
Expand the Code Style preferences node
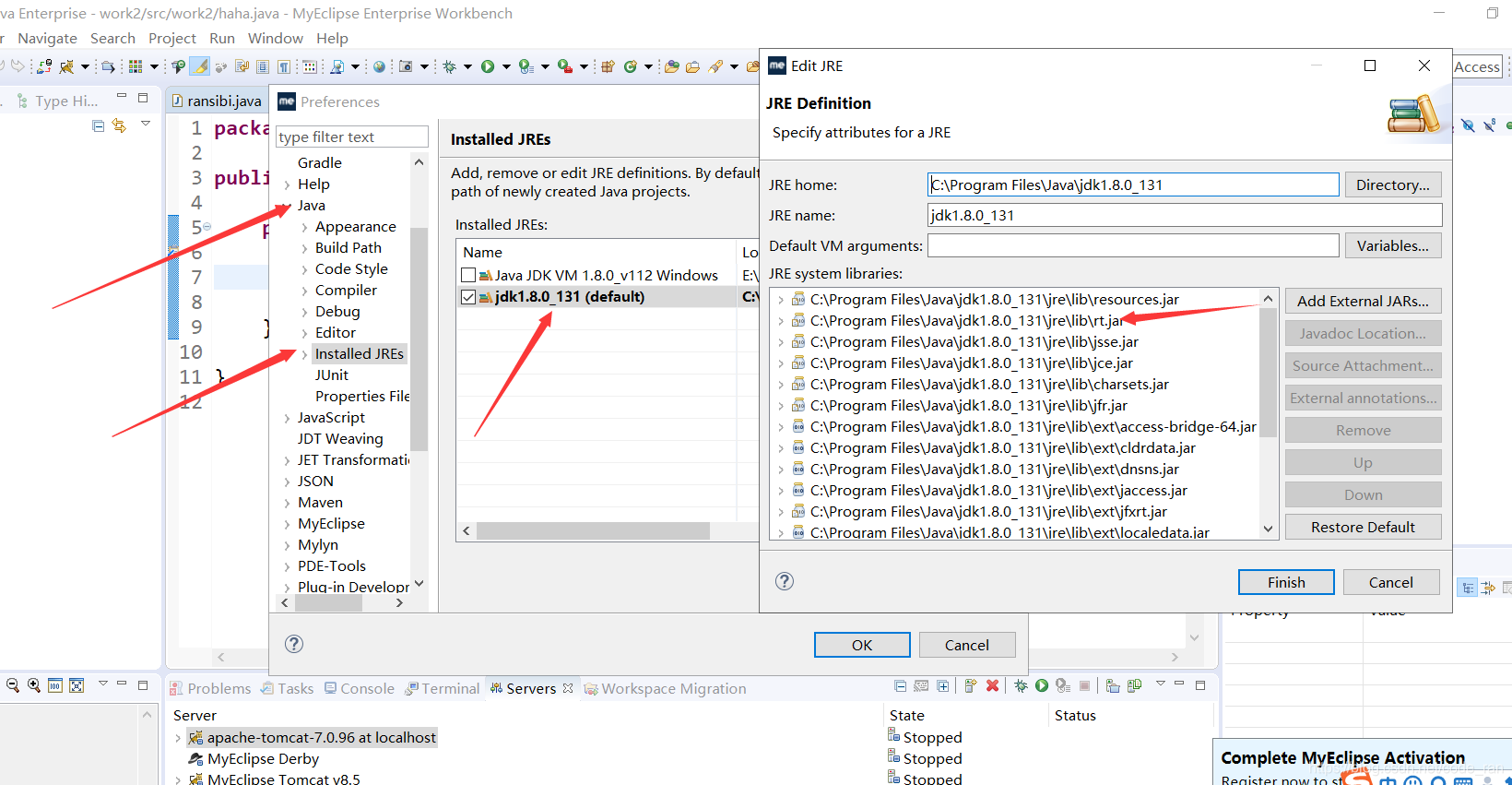tap(305, 269)
